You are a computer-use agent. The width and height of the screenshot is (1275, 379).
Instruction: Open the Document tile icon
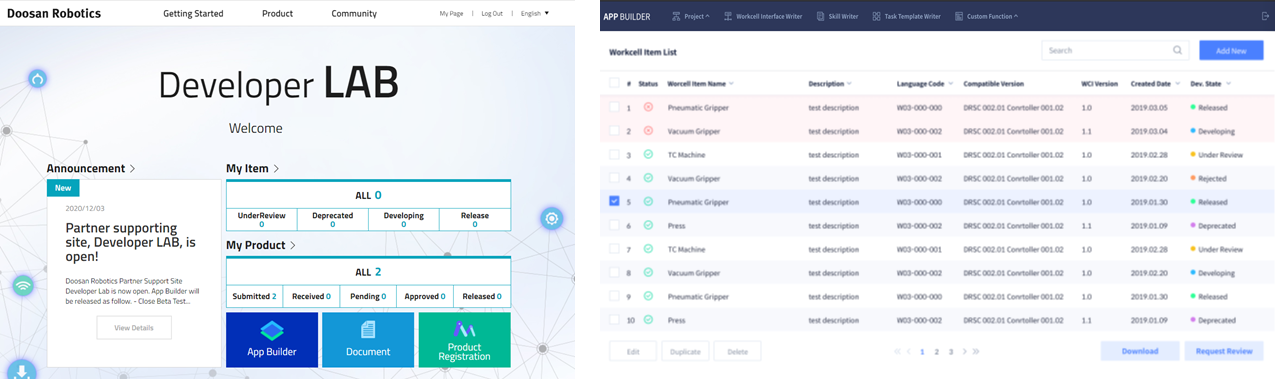click(x=368, y=330)
